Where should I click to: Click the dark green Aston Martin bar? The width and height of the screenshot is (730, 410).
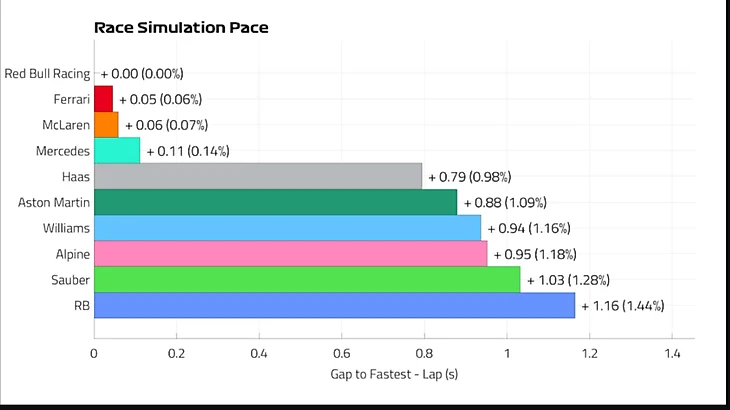coord(275,202)
